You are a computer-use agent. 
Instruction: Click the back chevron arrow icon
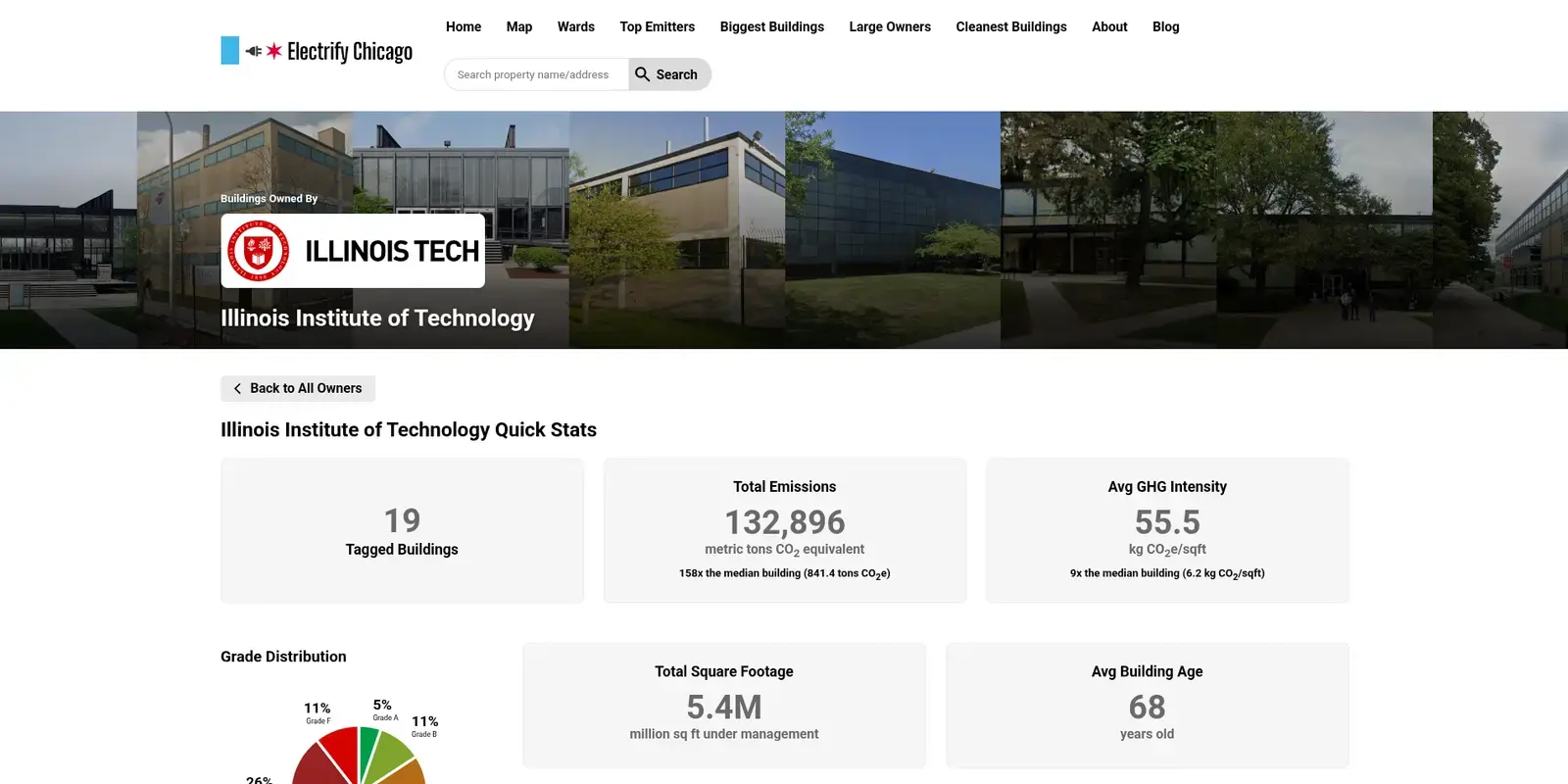pos(237,389)
